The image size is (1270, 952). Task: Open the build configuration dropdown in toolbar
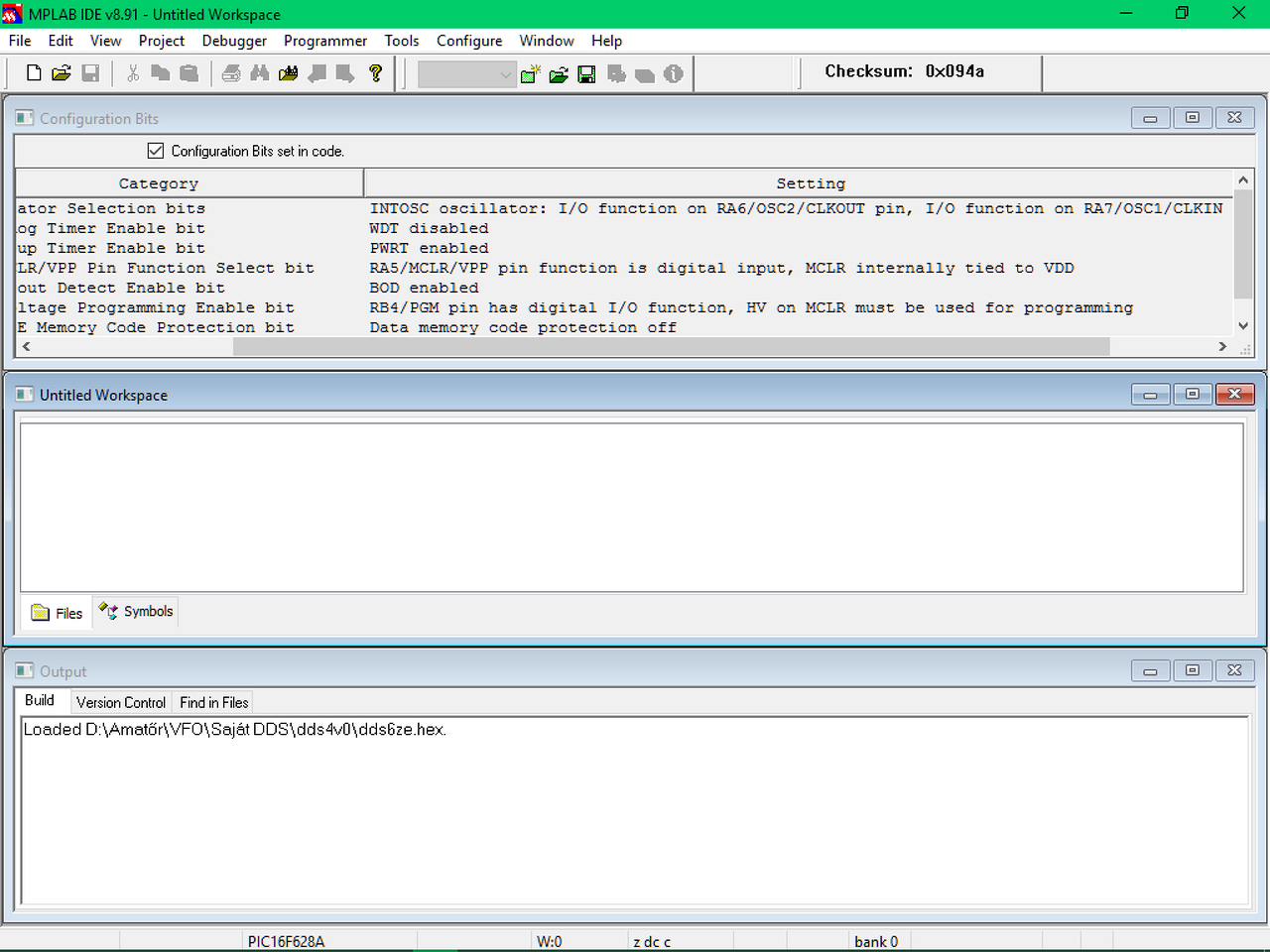[x=467, y=74]
